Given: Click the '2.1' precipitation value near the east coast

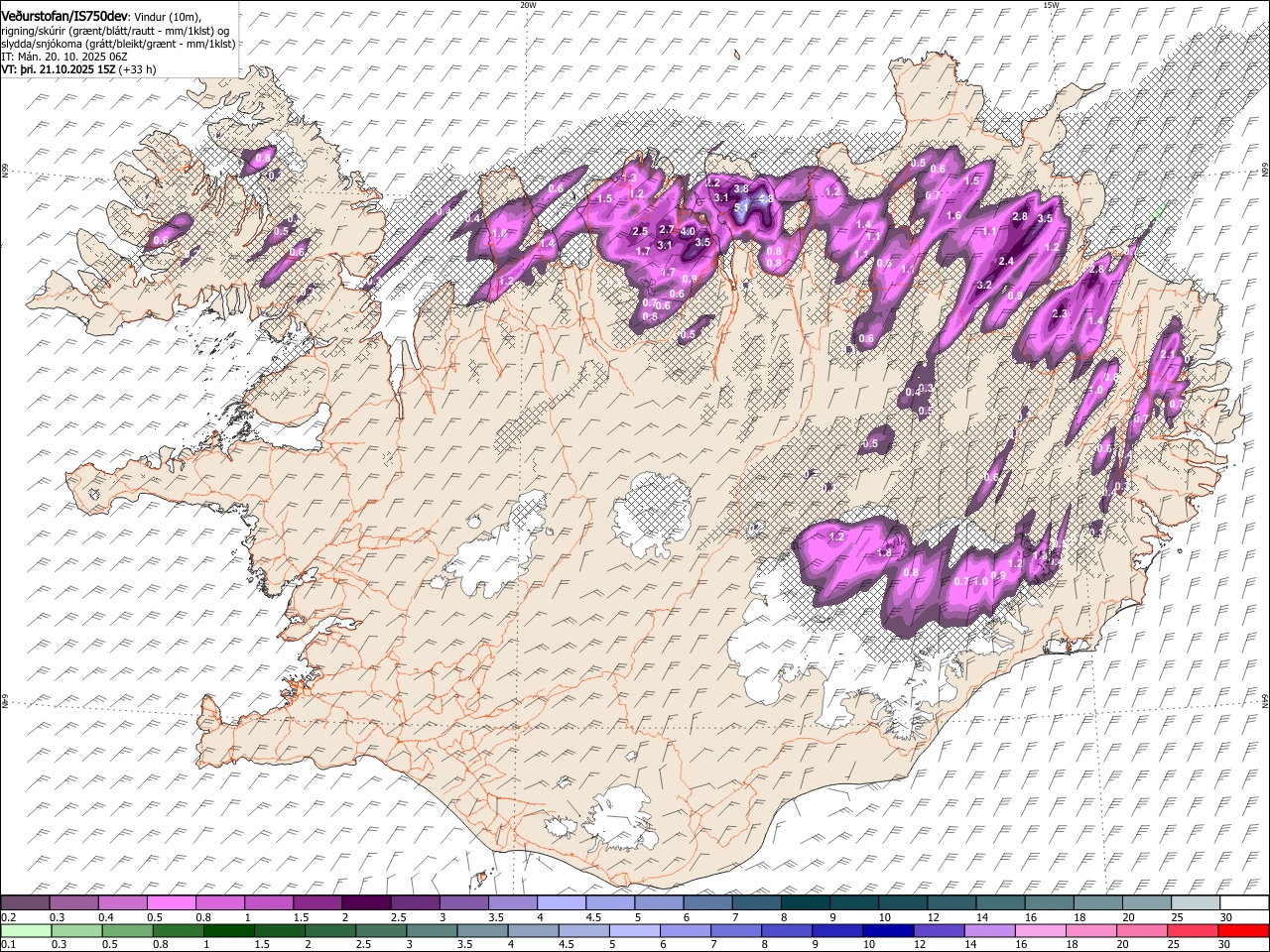Looking at the screenshot, I should (1168, 354).
